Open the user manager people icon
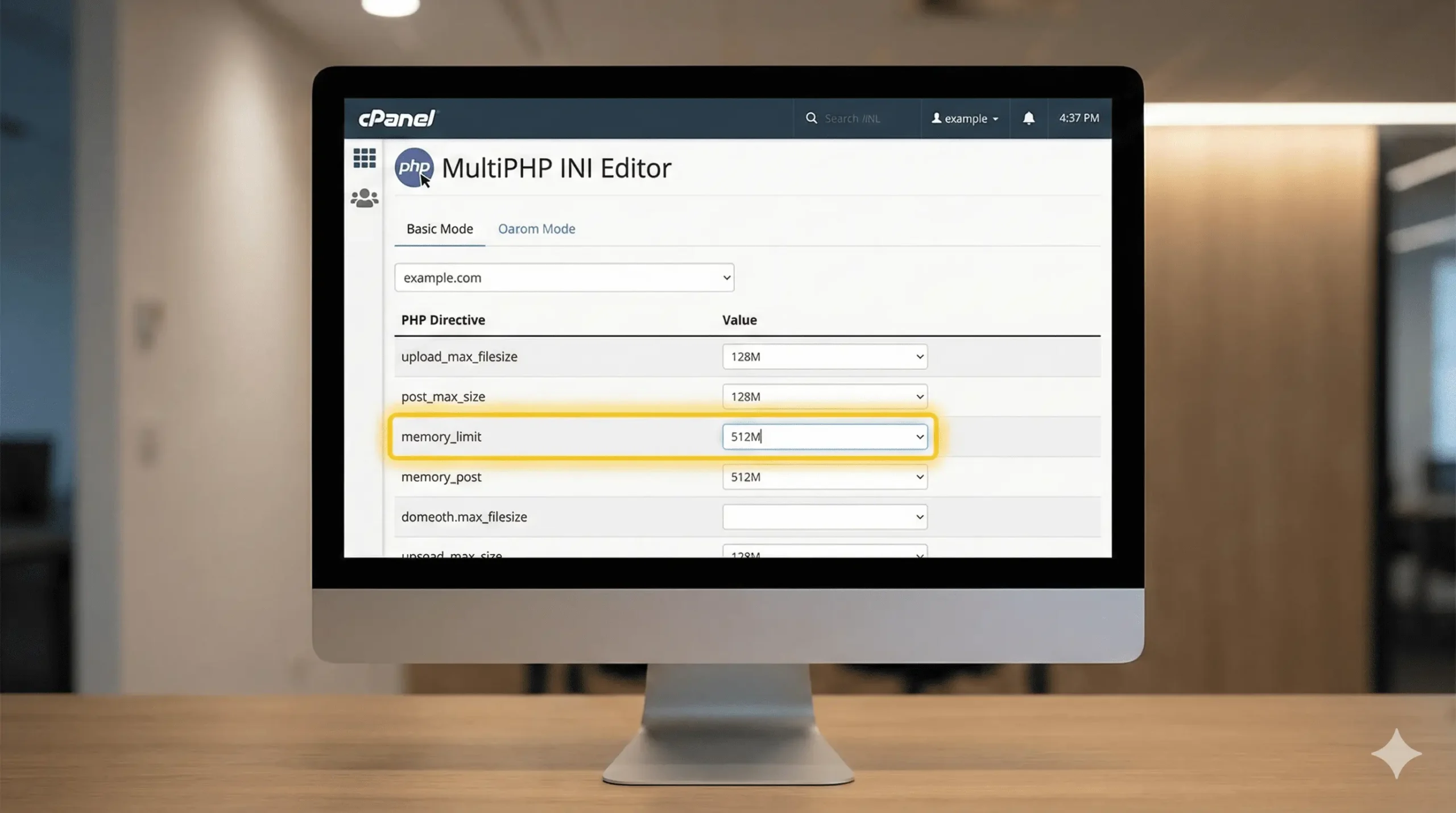 [x=365, y=198]
